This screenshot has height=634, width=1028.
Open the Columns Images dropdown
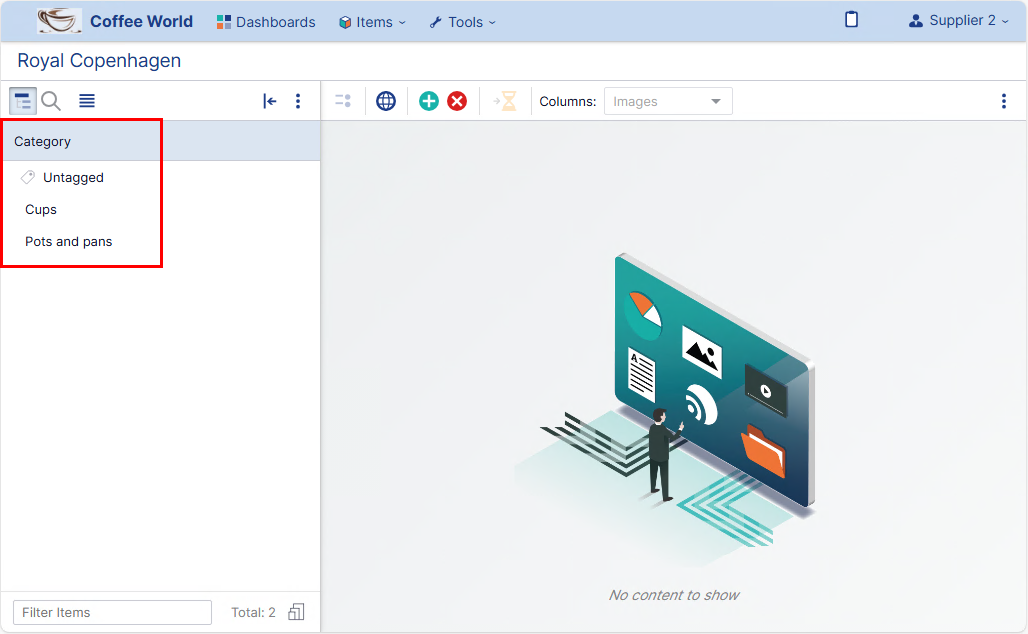click(668, 102)
